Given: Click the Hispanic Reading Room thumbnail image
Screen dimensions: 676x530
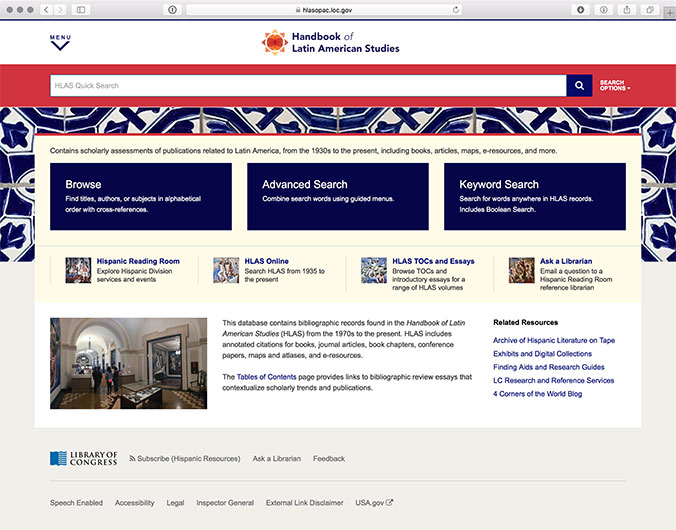Looking at the screenshot, I should coord(78,270).
